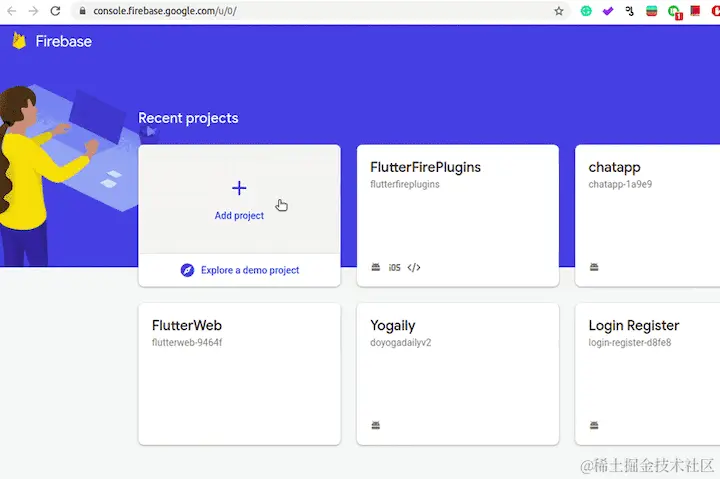Open the Yogaily project card
The image size is (720, 479).
point(458,374)
